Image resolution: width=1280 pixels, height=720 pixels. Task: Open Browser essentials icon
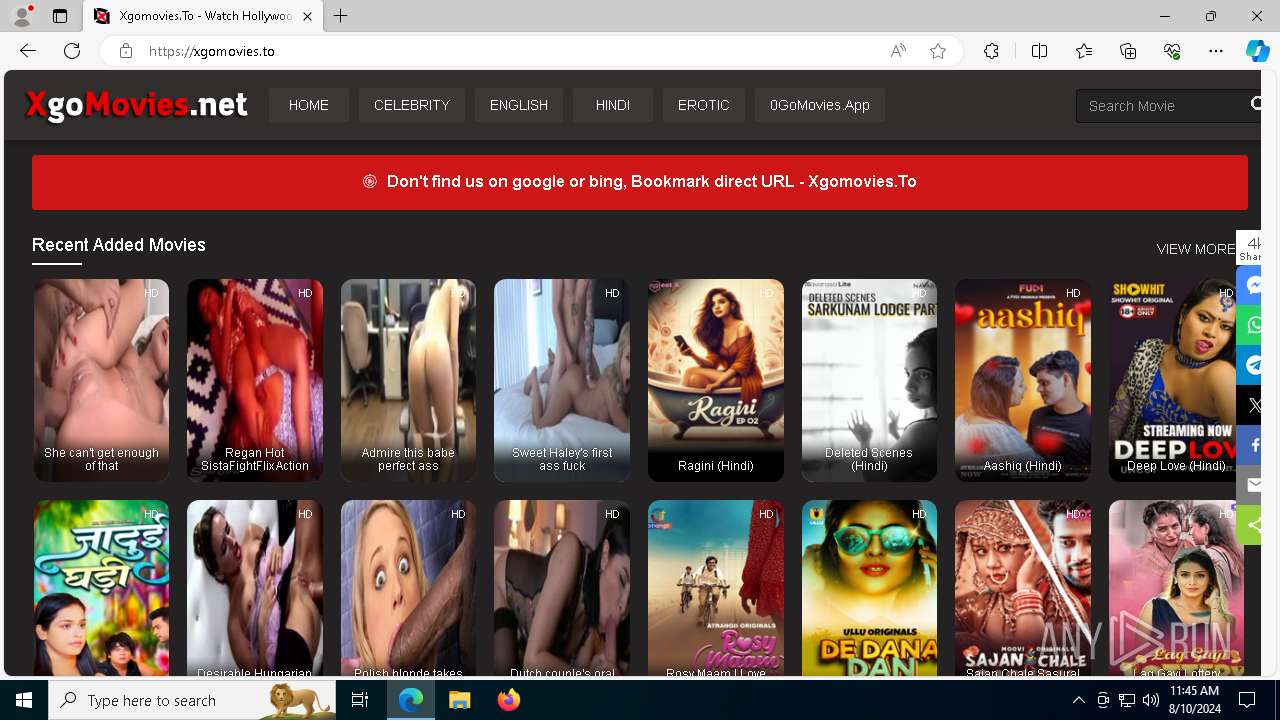coord(1172,51)
